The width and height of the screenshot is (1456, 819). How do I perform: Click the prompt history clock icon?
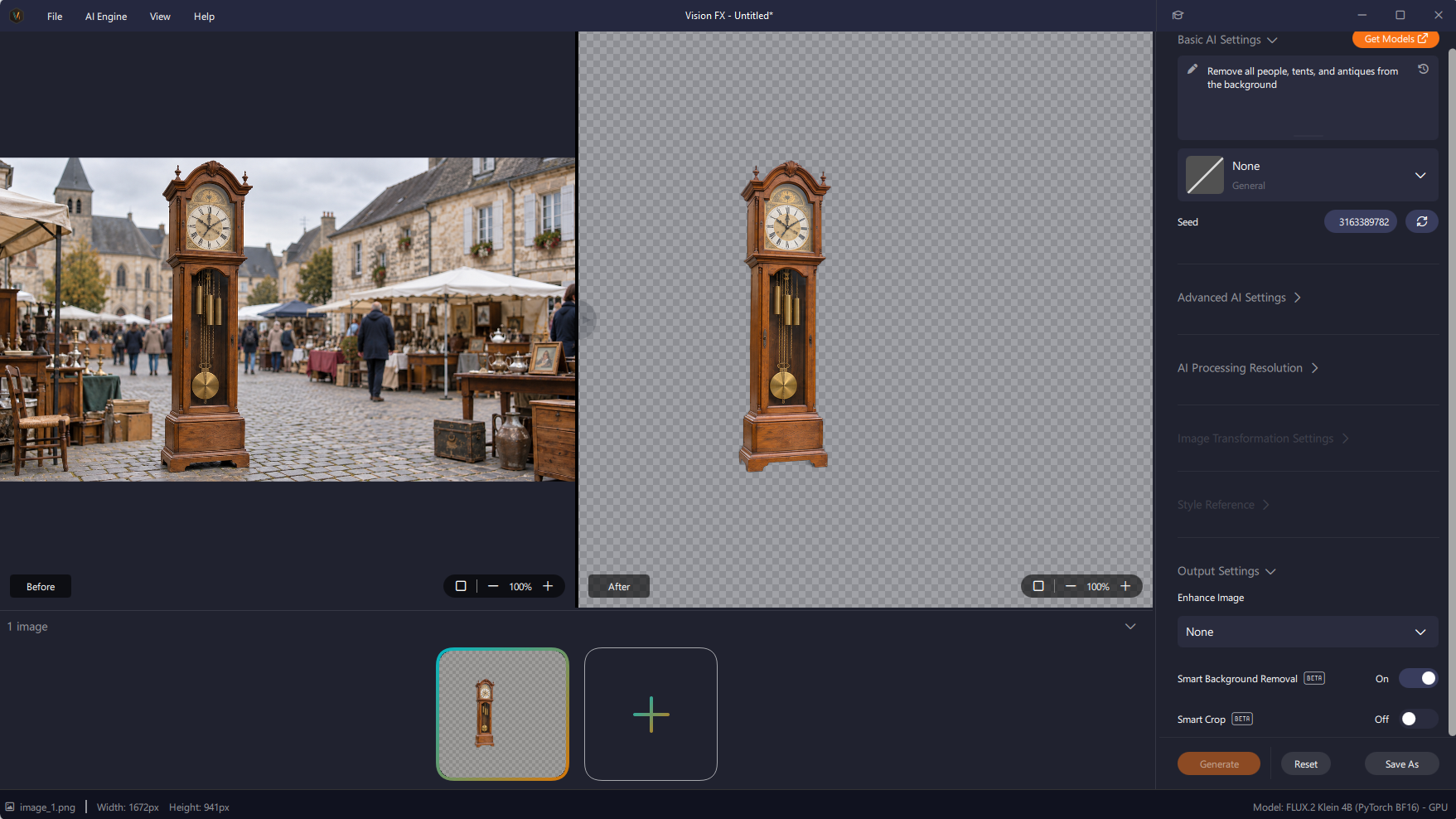coord(1423,70)
